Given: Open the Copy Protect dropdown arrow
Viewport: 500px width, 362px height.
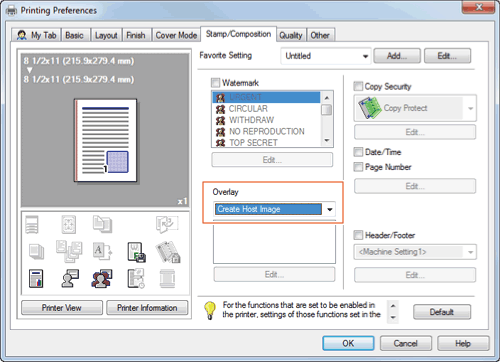Looking at the screenshot, I should [x=470, y=108].
